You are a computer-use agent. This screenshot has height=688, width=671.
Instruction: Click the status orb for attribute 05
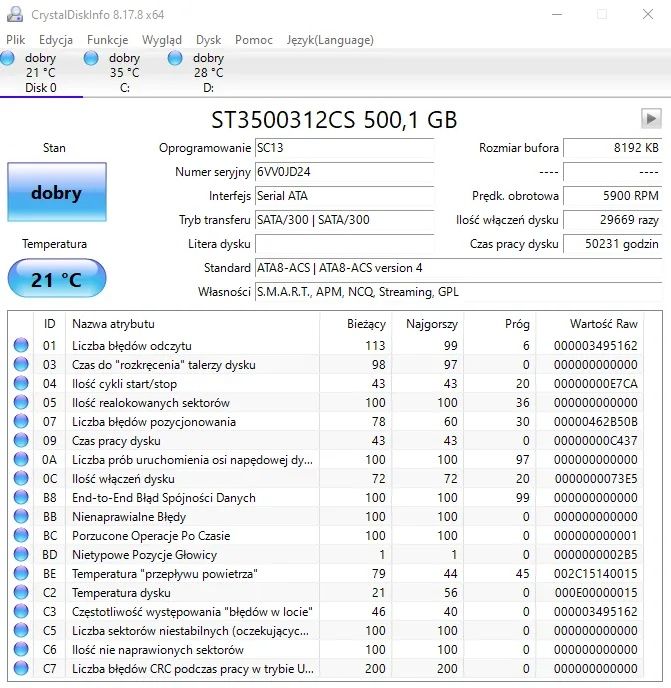(21, 402)
